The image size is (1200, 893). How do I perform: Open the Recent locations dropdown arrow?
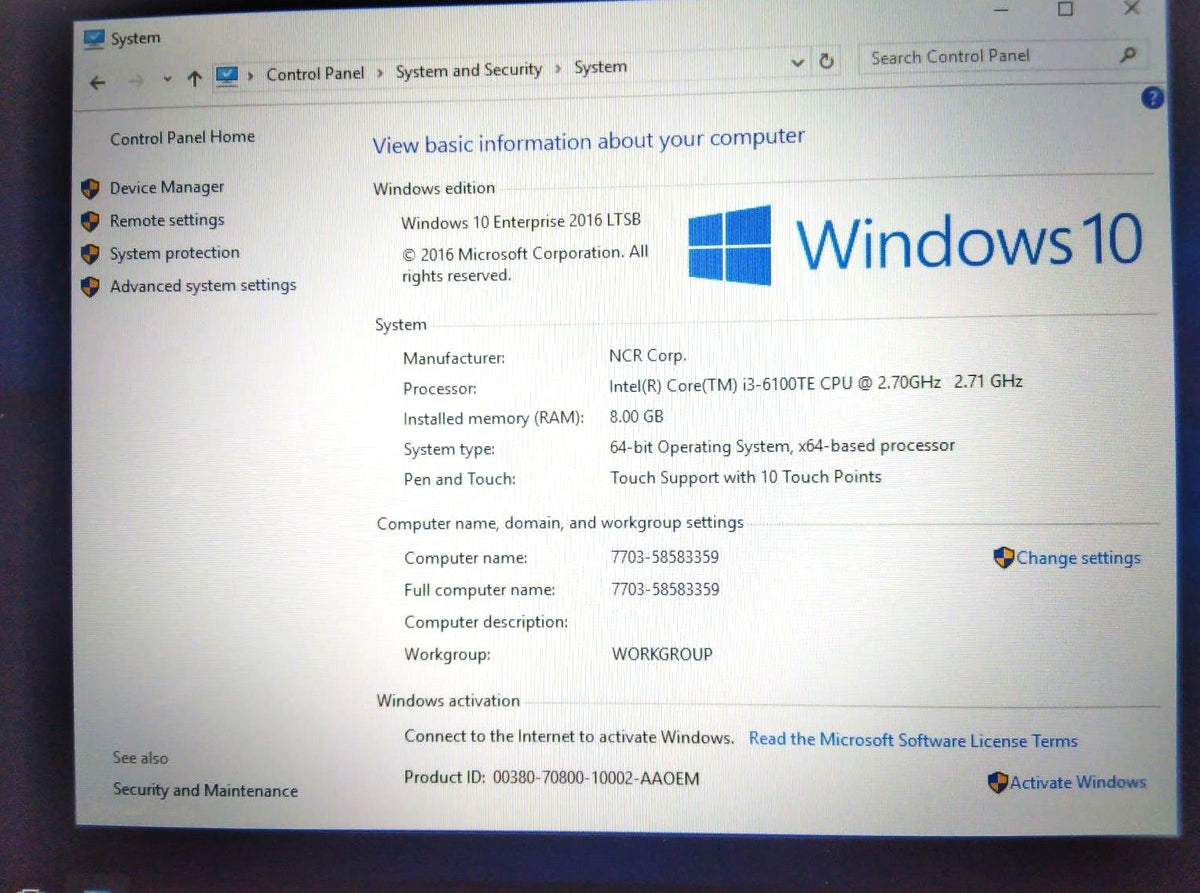point(167,79)
